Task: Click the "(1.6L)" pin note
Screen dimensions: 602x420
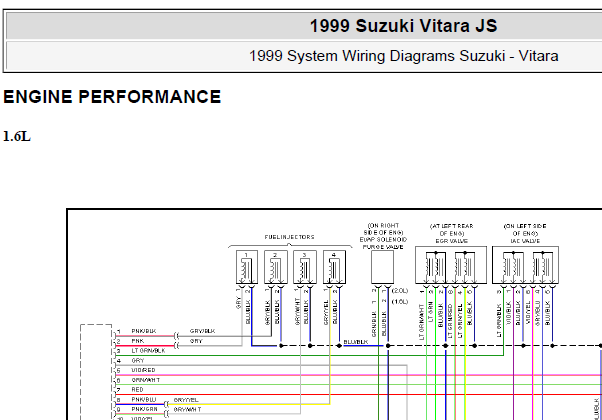Action: [400, 302]
